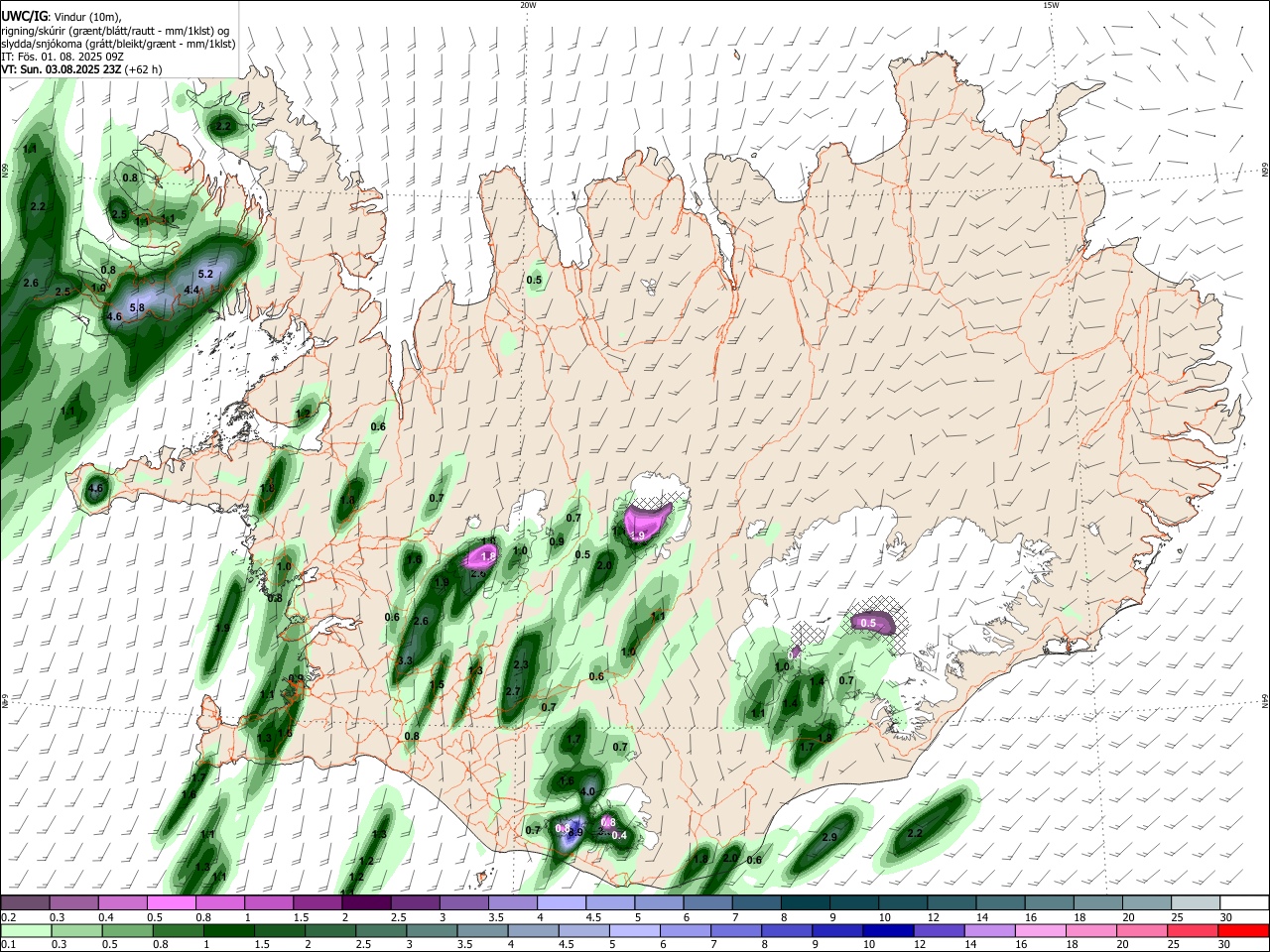This screenshot has height=952, width=1270.
Task: Click the grey-blue 3.5 swatch in lower legend
Action: tap(482, 930)
